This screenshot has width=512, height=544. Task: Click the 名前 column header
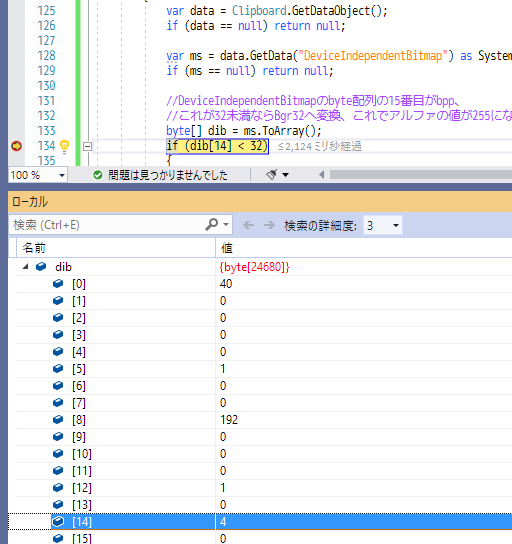[116, 248]
